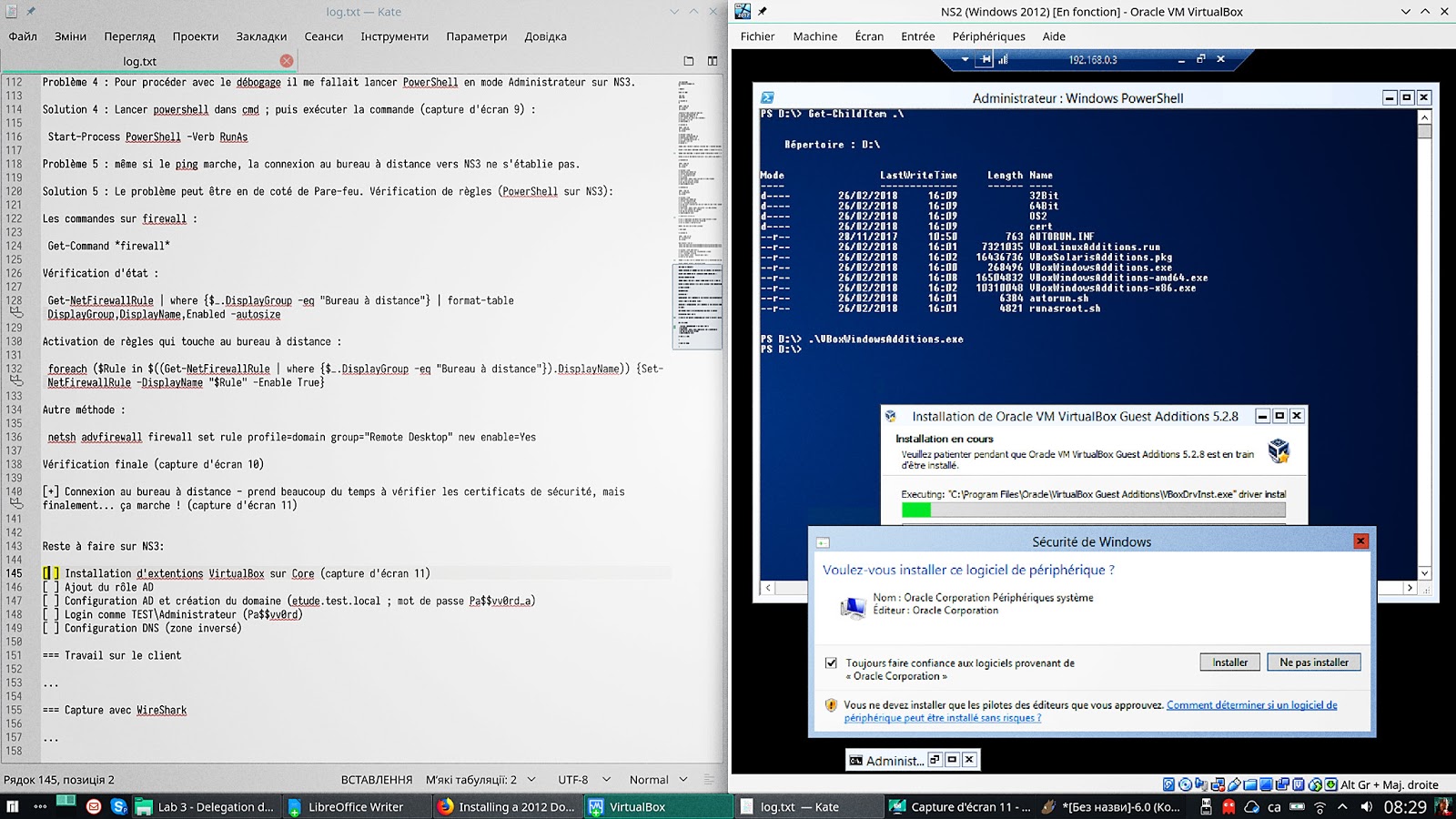Toggle folding marker at line 128 in Kate
Viewport: 1456px width, 819px height.
16,312
